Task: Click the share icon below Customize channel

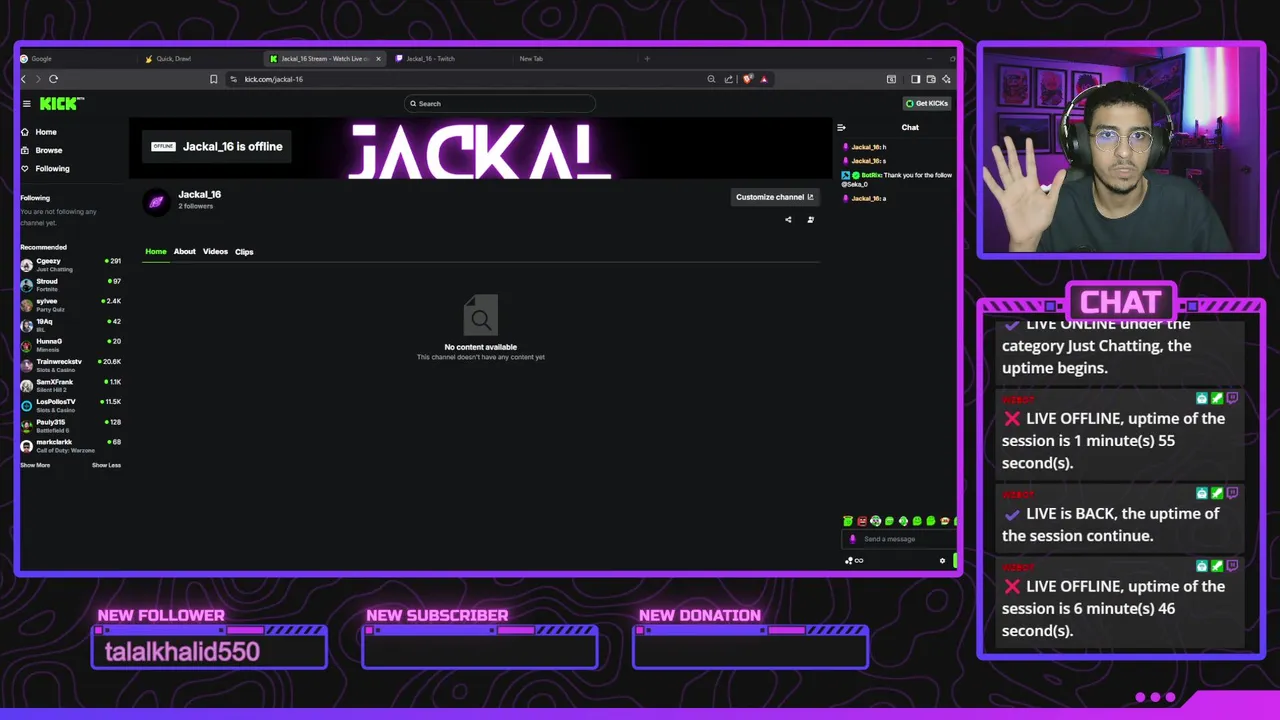Action: [788, 220]
